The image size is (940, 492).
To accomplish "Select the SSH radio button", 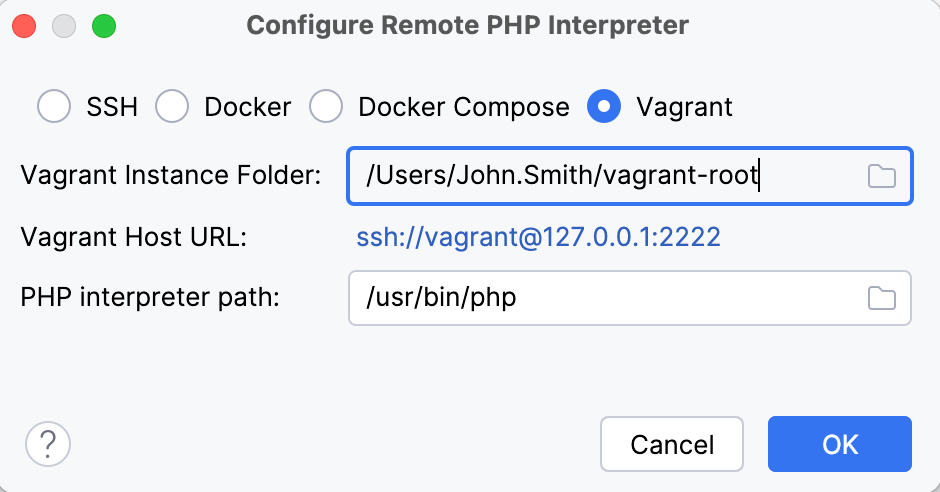I will click(54, 107).
